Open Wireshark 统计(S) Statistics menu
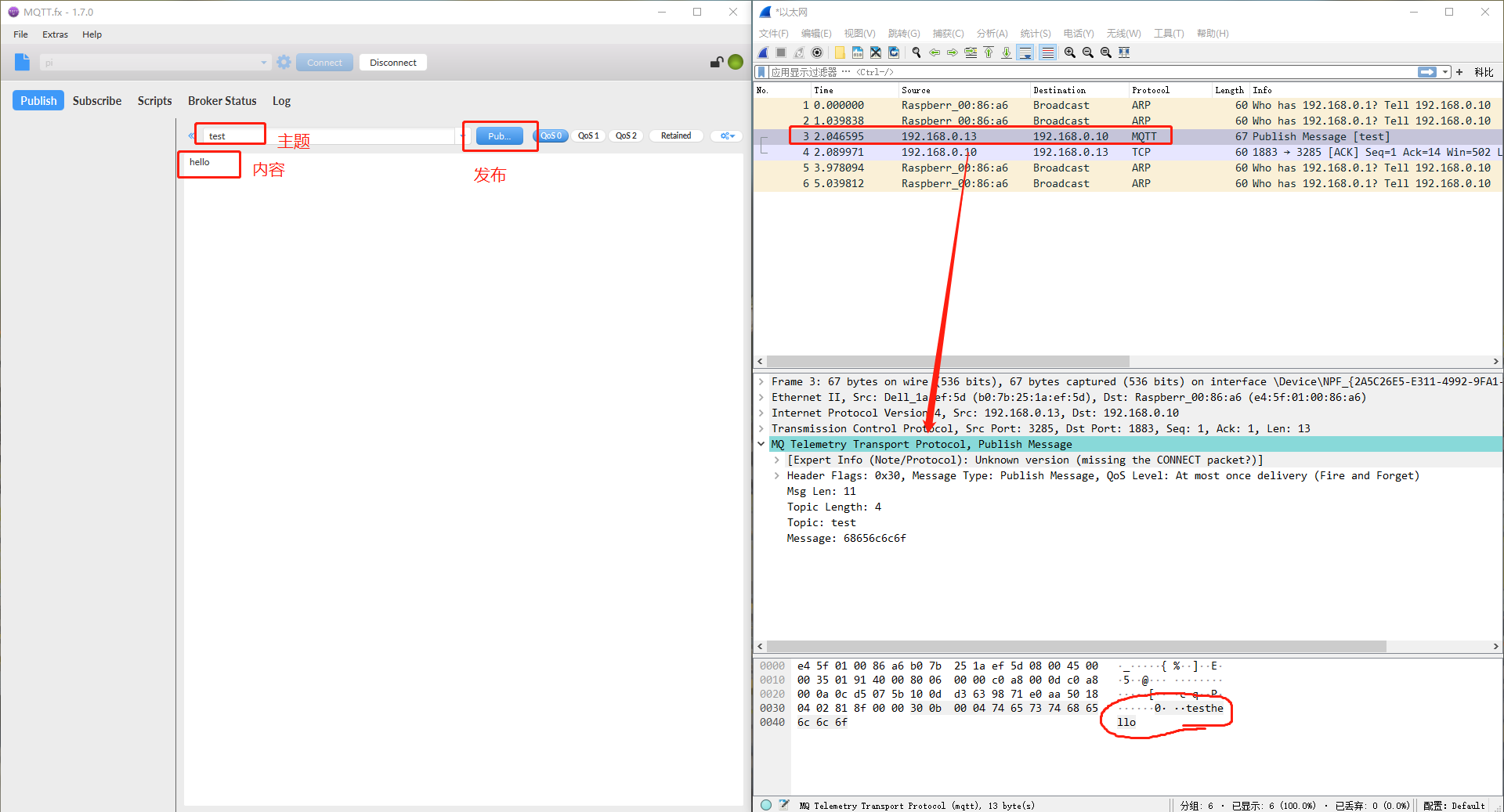This screenshot has height=812, width=1504. click(x=1035, y=34)
